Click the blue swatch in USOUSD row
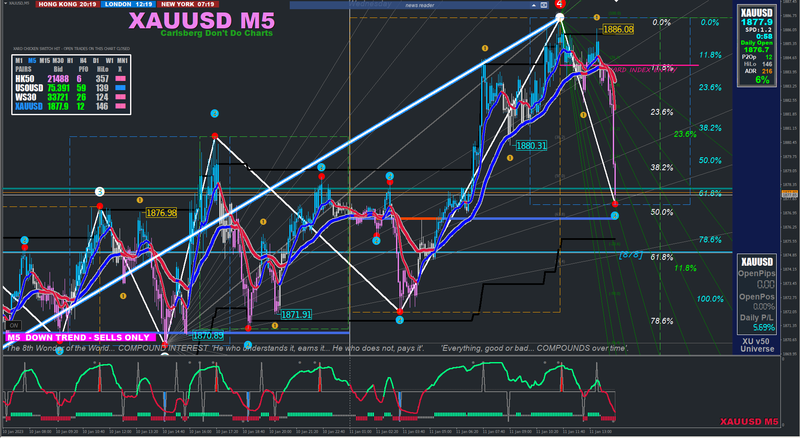Viewport: 800px width, 438px height. pyautogui.click(x=120, y=88)
